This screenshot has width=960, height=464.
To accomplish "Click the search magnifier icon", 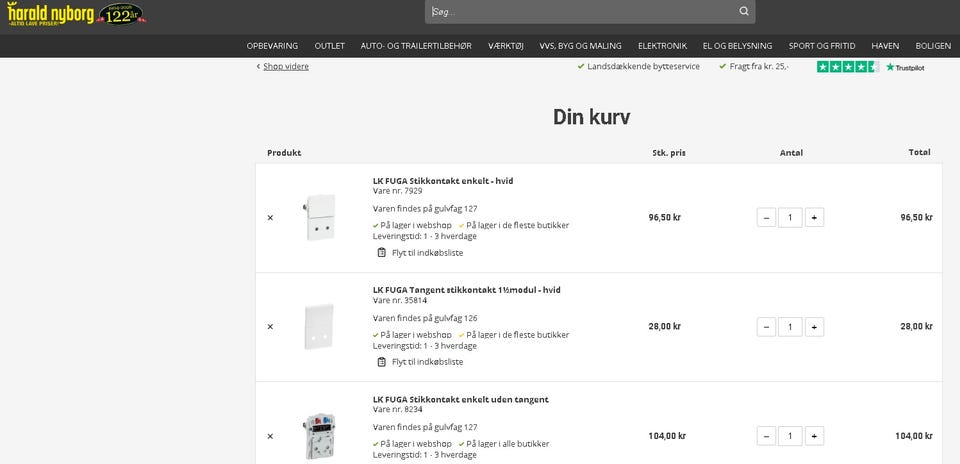I will coord(743,12).
